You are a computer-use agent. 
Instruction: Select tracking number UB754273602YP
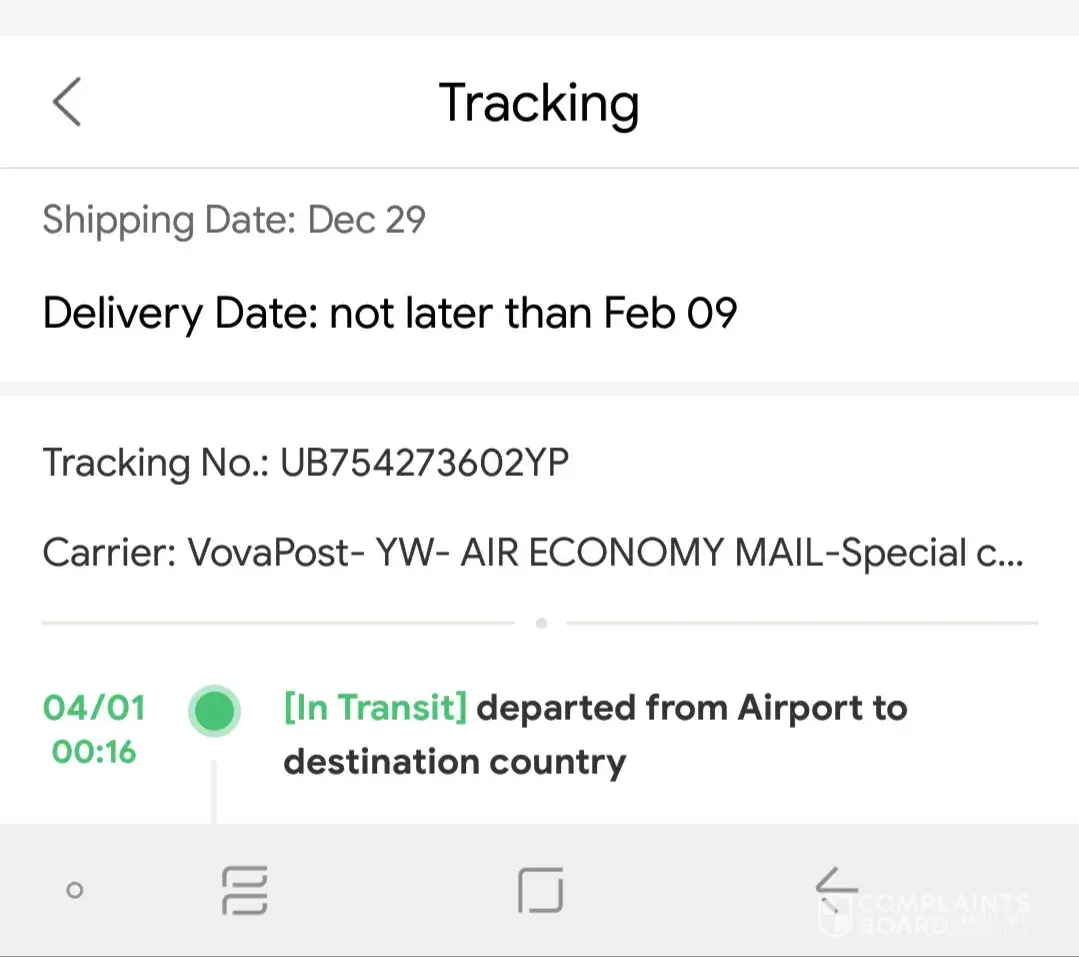(x=425, y=463)
